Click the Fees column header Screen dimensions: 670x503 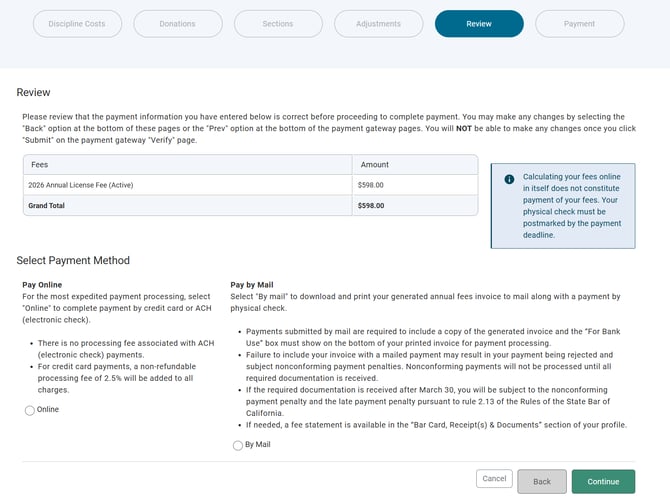point(40,165)
